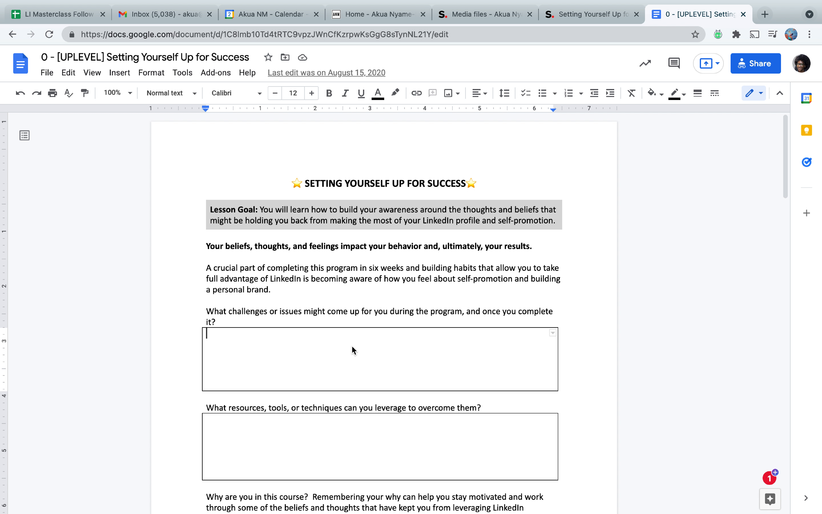Expand the numbered list style arrow
The width and height of the screenshot is (822, 514).
tap(581, 93)
